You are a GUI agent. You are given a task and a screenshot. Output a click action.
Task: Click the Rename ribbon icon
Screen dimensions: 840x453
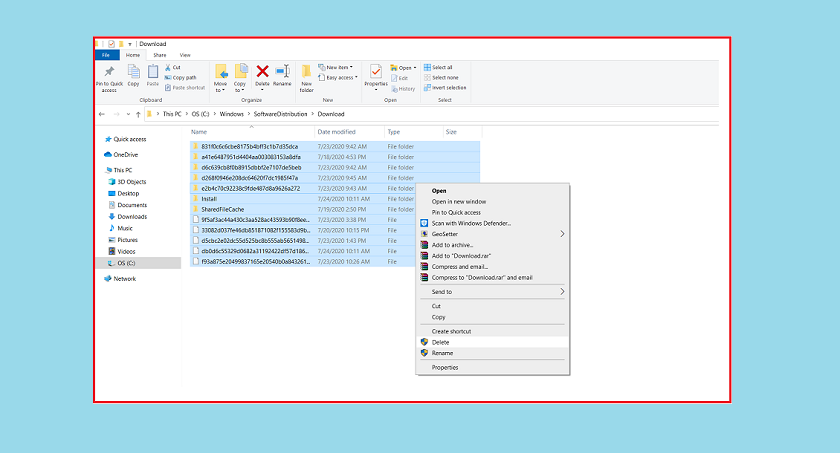[x=282, y=71]
